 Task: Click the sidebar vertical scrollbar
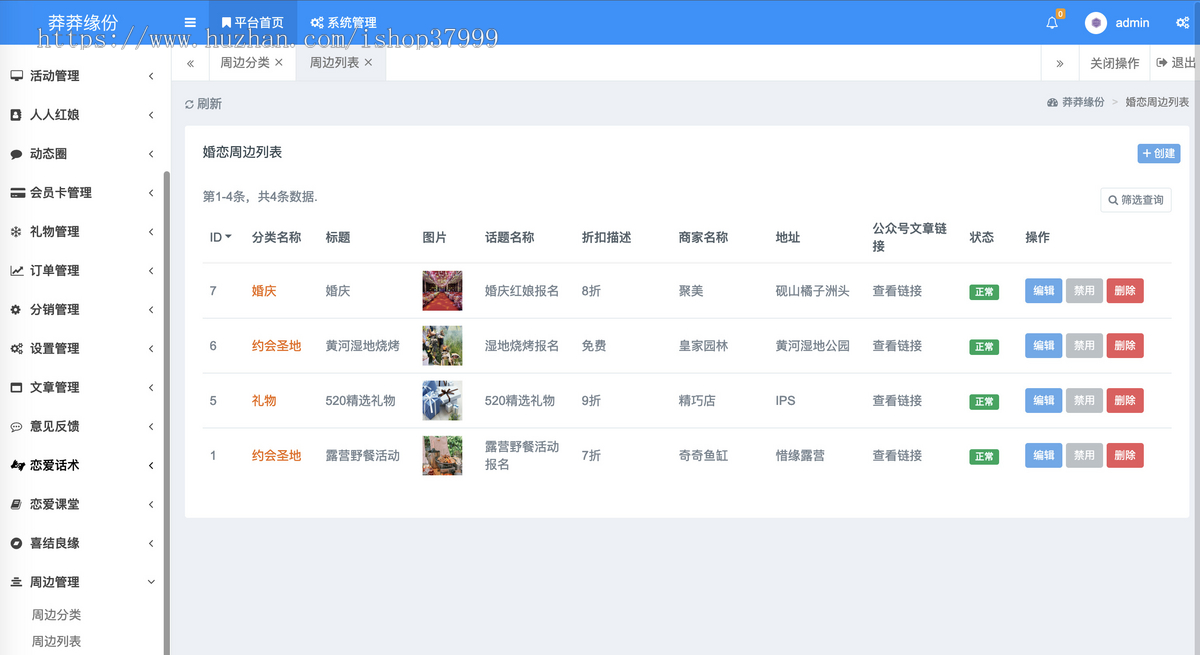click(166, 412)
